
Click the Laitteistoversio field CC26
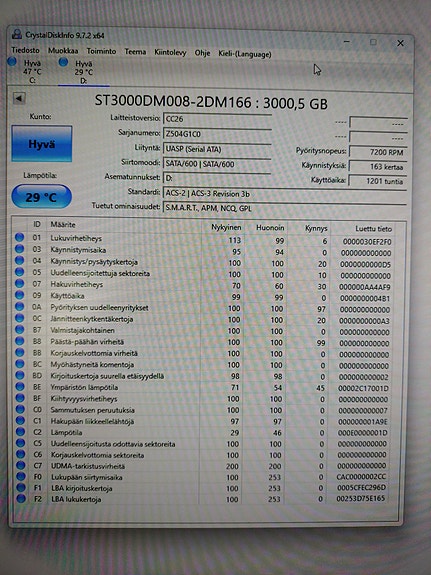tap(217, 119)
